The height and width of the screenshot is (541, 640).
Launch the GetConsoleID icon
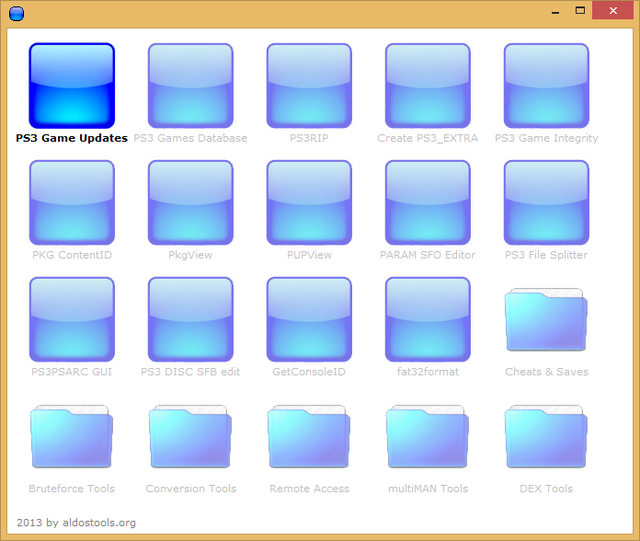(309, 319)
